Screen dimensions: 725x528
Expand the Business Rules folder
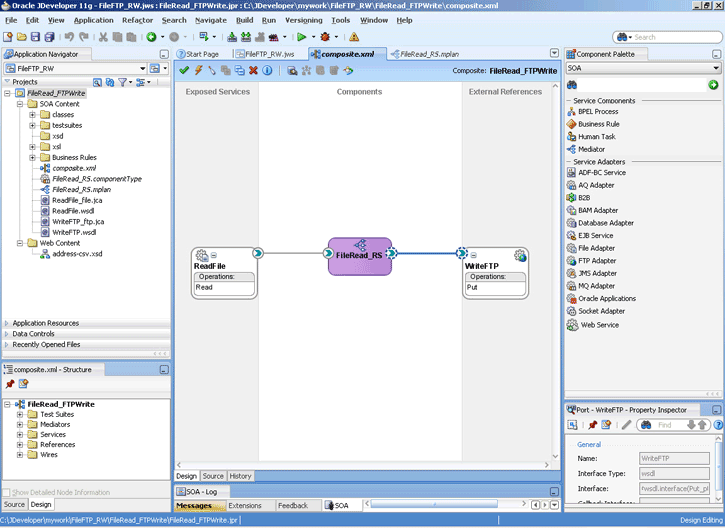(x=33, y=157)
